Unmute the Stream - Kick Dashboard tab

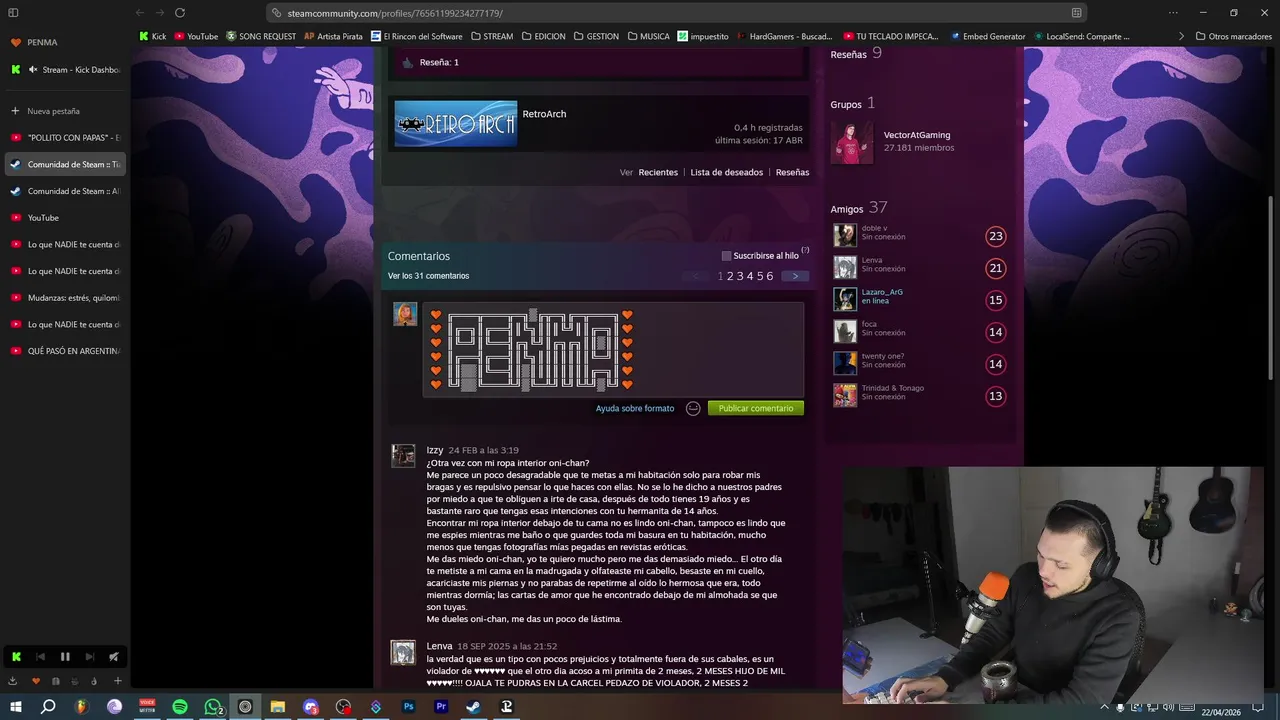33,70
